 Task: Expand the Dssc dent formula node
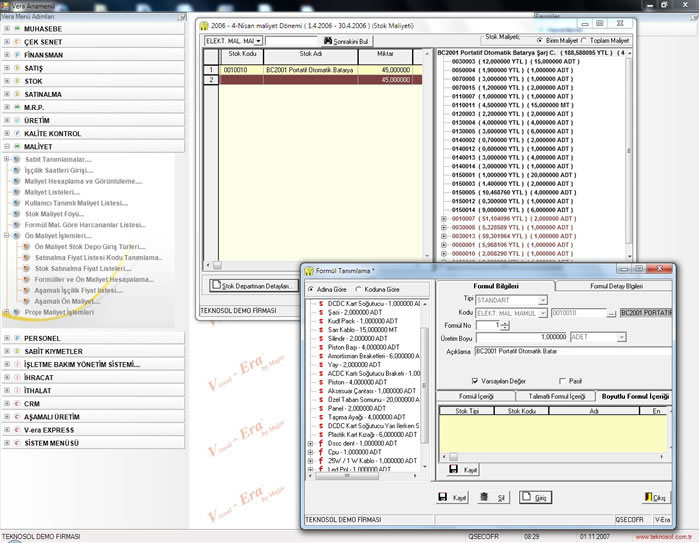[x=310, y=444]
